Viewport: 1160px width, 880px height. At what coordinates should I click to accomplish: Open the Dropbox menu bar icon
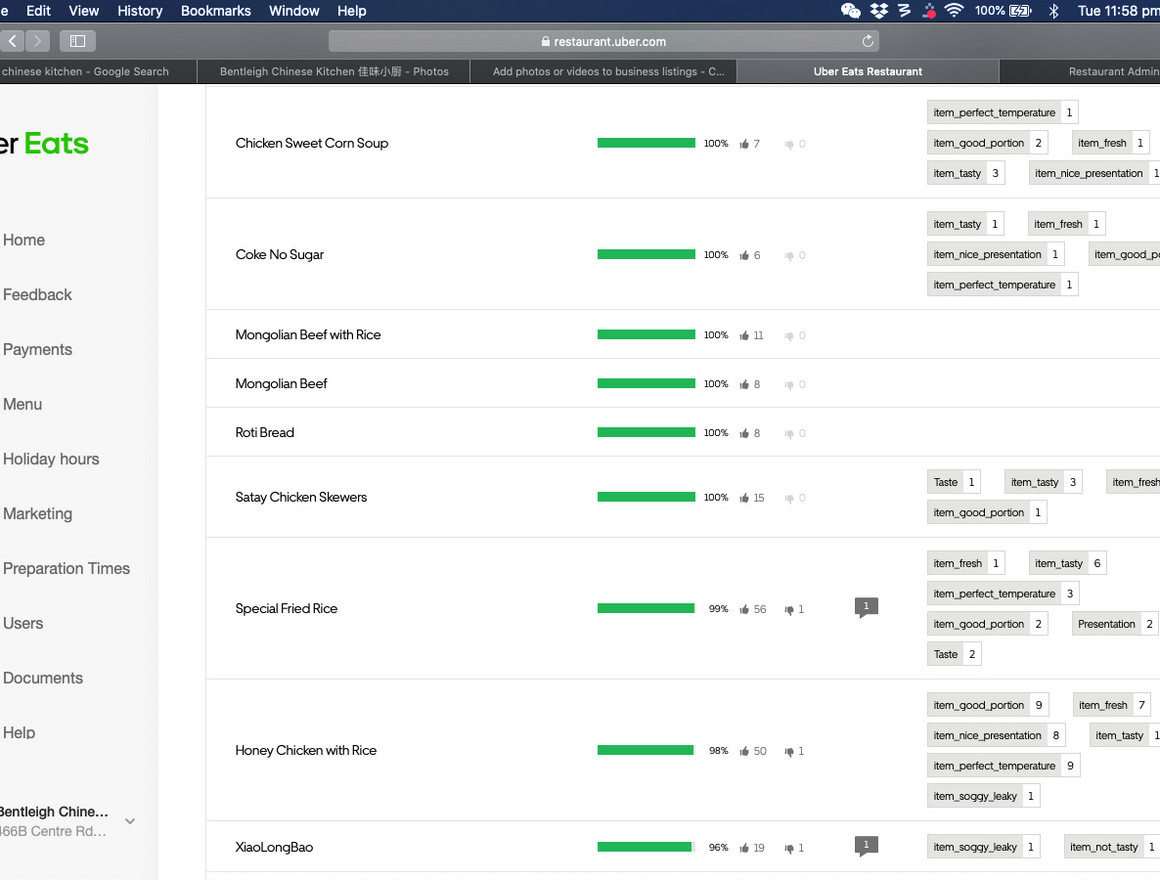tap(879, 11)
